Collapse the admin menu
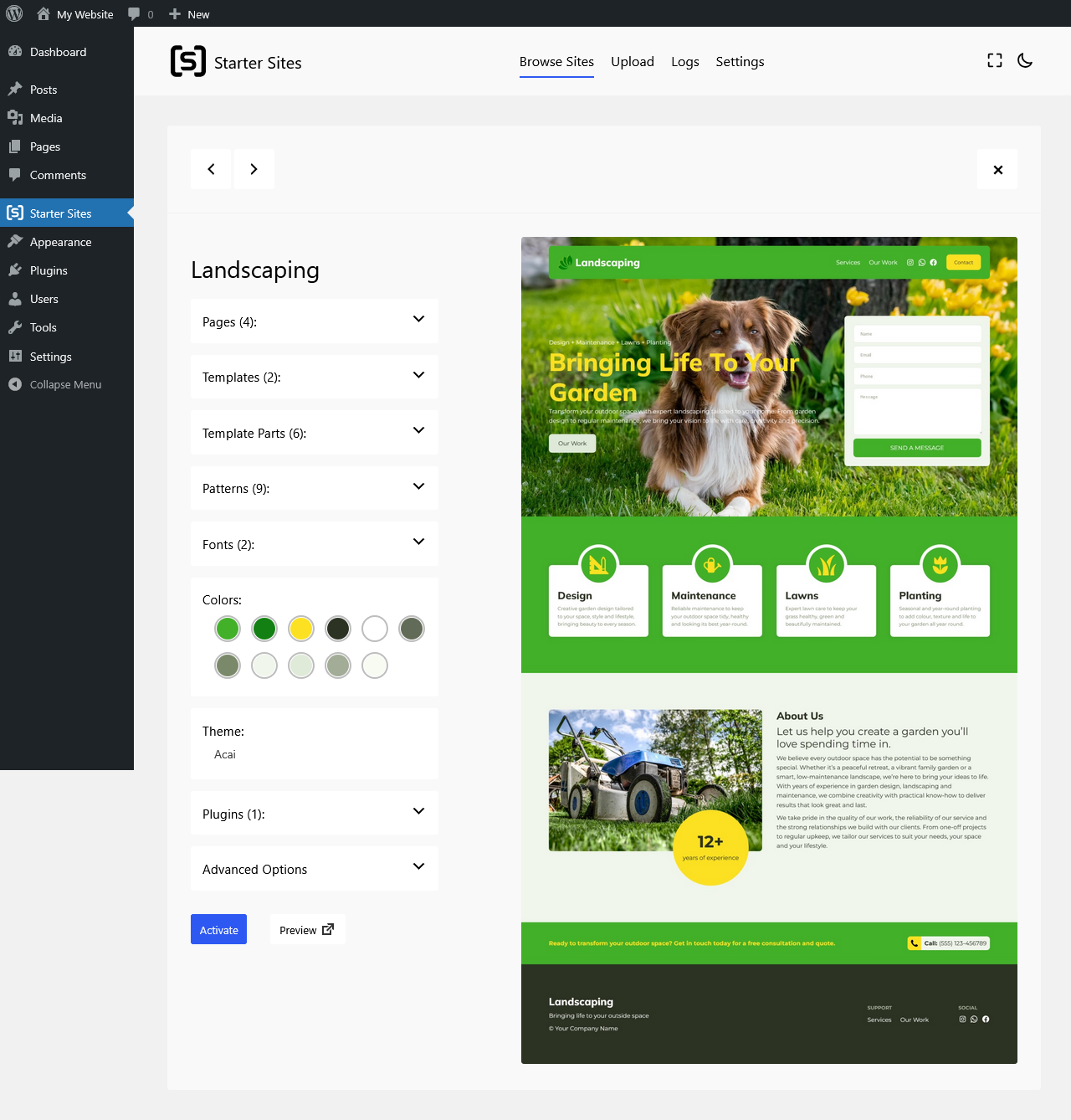Viewport: 1071px width, 1120px height. tap(67, 384)
